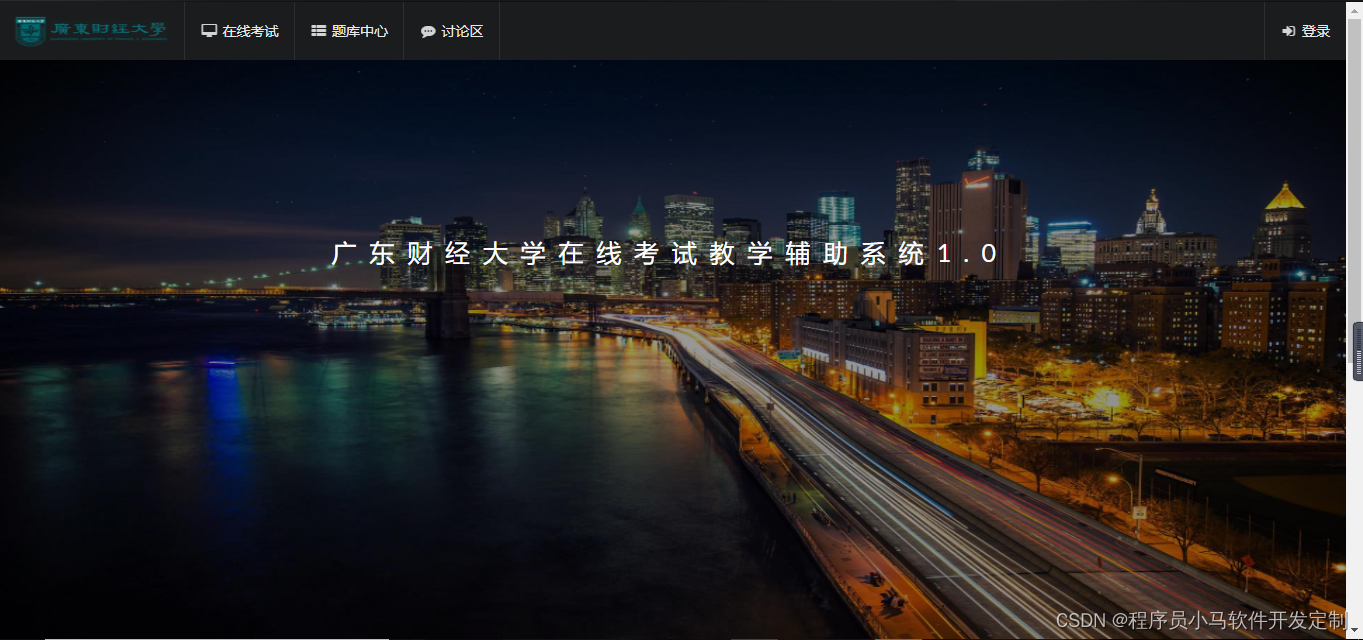Click the university crest logo icon
This screenshot has height=640, width=1363.
pyautogui.click(x=30, y=30)
